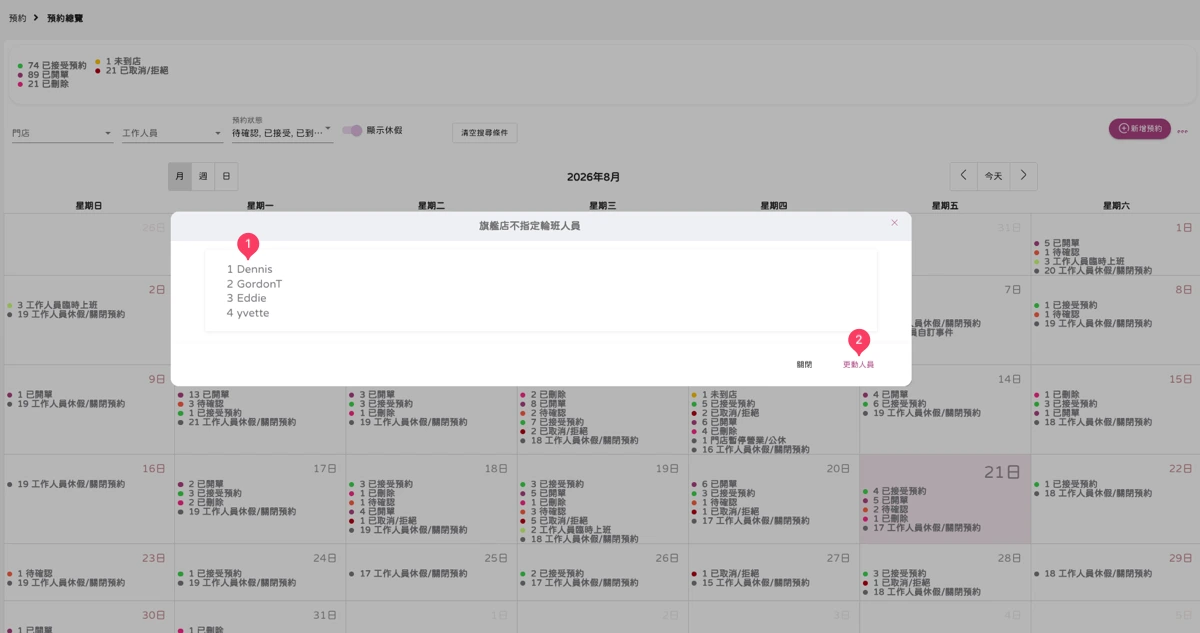Click the 17日 date label

pyautogui.click(x=325, y=469)
